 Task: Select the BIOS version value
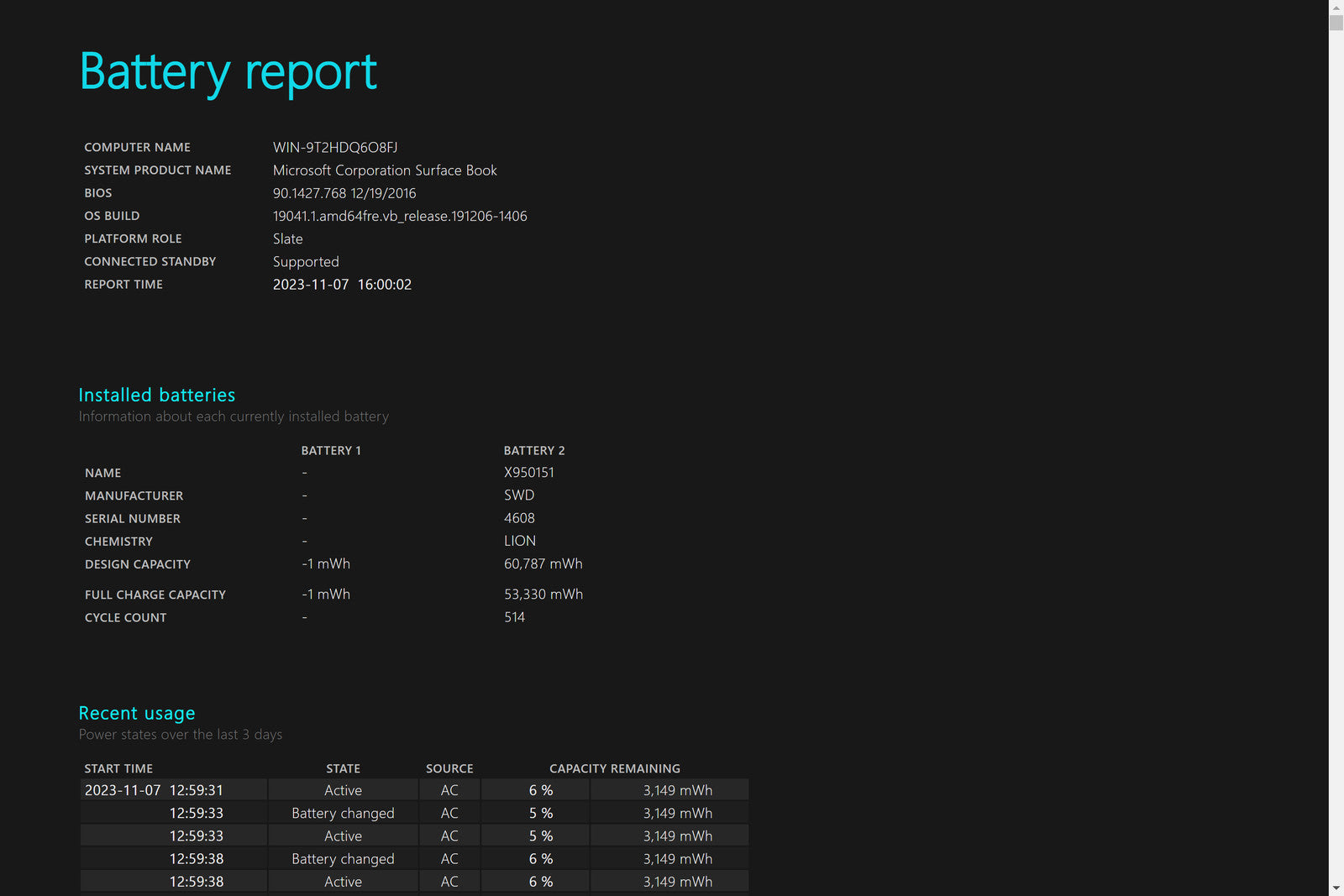pyautogui.click(x=344, y=193)
